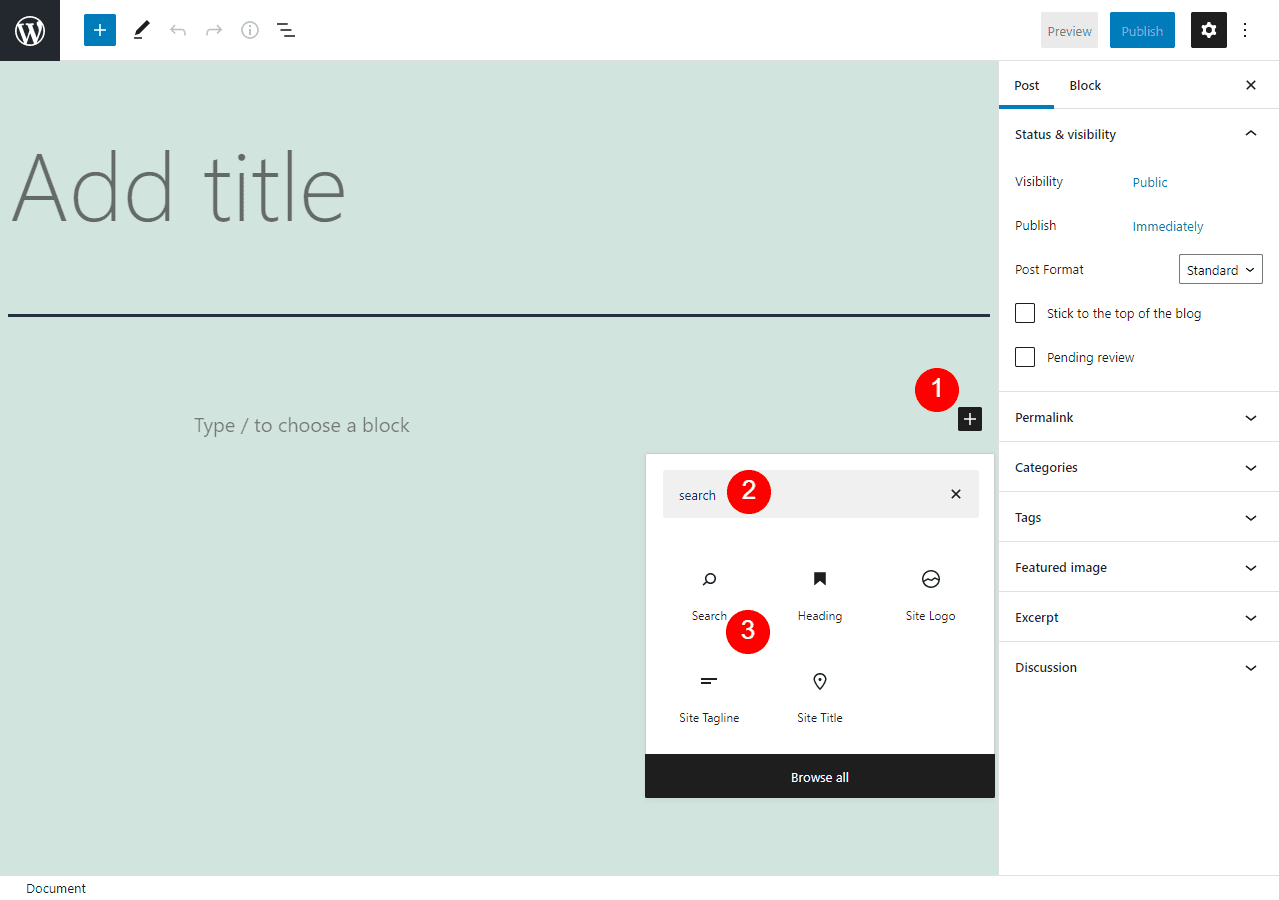1279x900 pixels.
Task: Select the Tools pencil icon in the toolbar
Action: [140, 30]
